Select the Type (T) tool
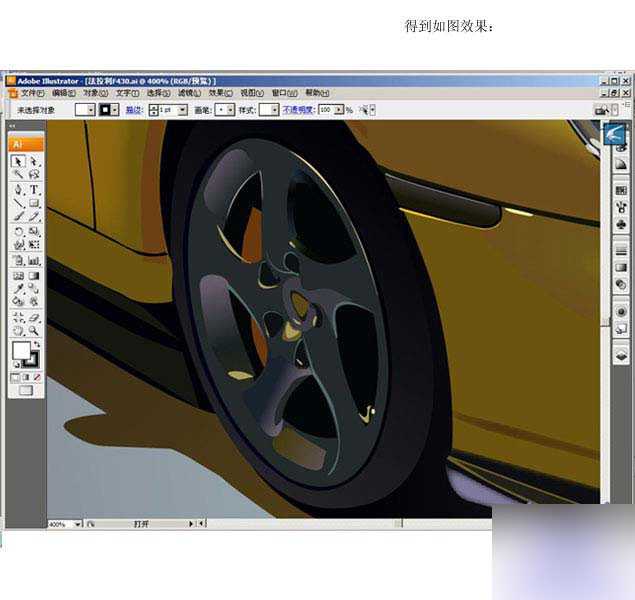 tap(34, 189)
